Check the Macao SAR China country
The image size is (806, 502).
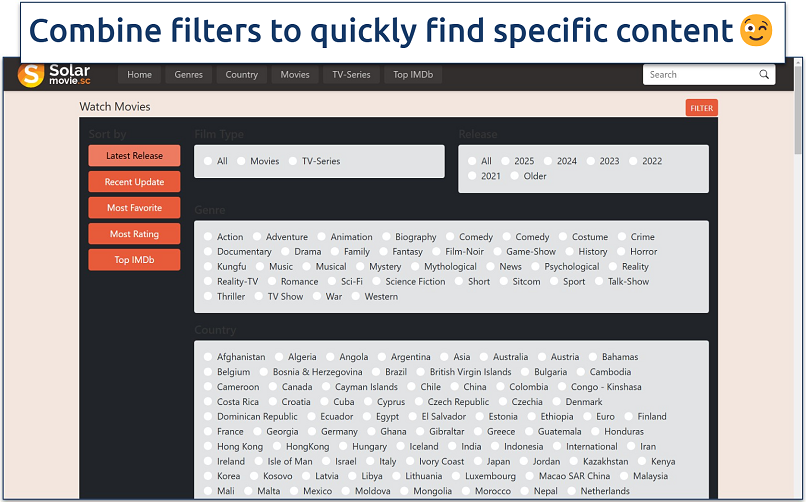pos(529,476)
